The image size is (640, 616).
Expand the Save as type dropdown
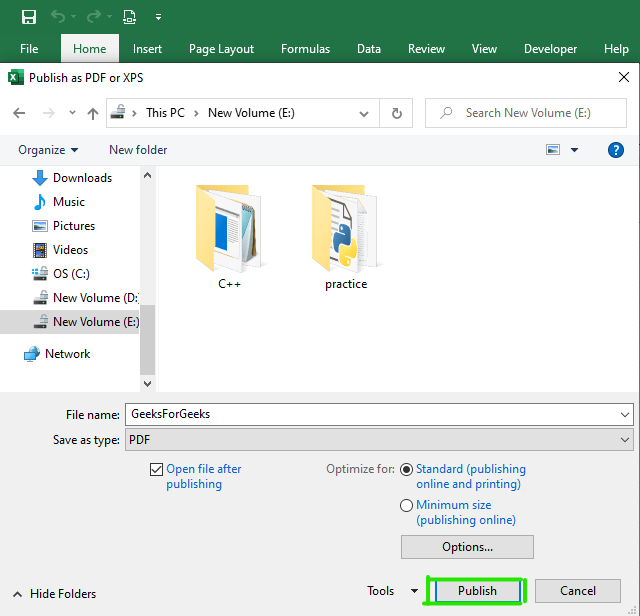tap(625, 440)
